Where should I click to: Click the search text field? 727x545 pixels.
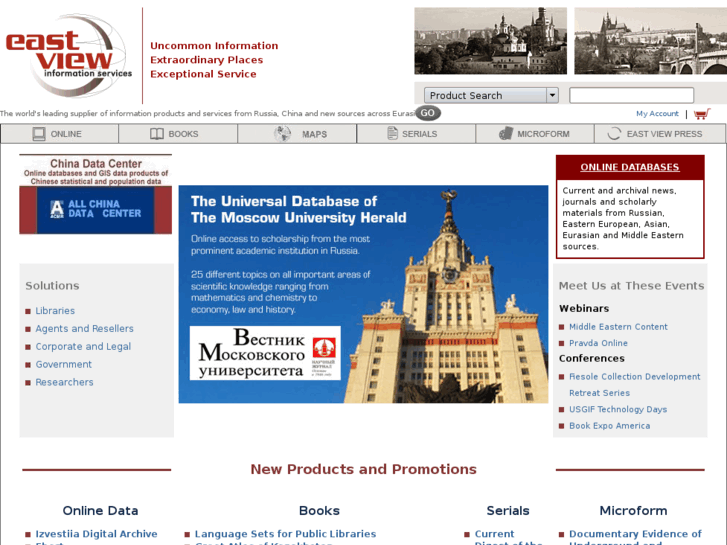[x=631, y=95]
